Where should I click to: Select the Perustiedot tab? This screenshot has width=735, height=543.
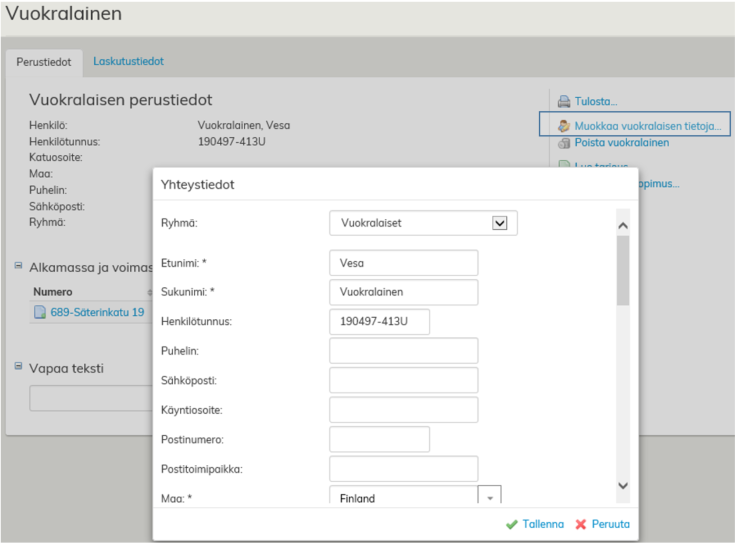coord(44,62)
